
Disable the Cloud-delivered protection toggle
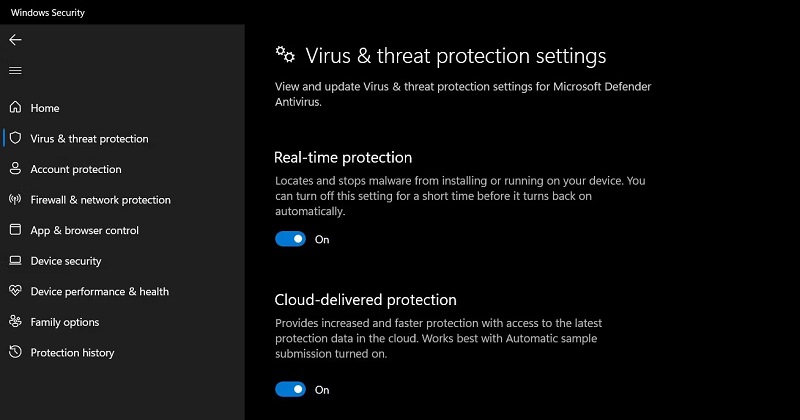291,389
